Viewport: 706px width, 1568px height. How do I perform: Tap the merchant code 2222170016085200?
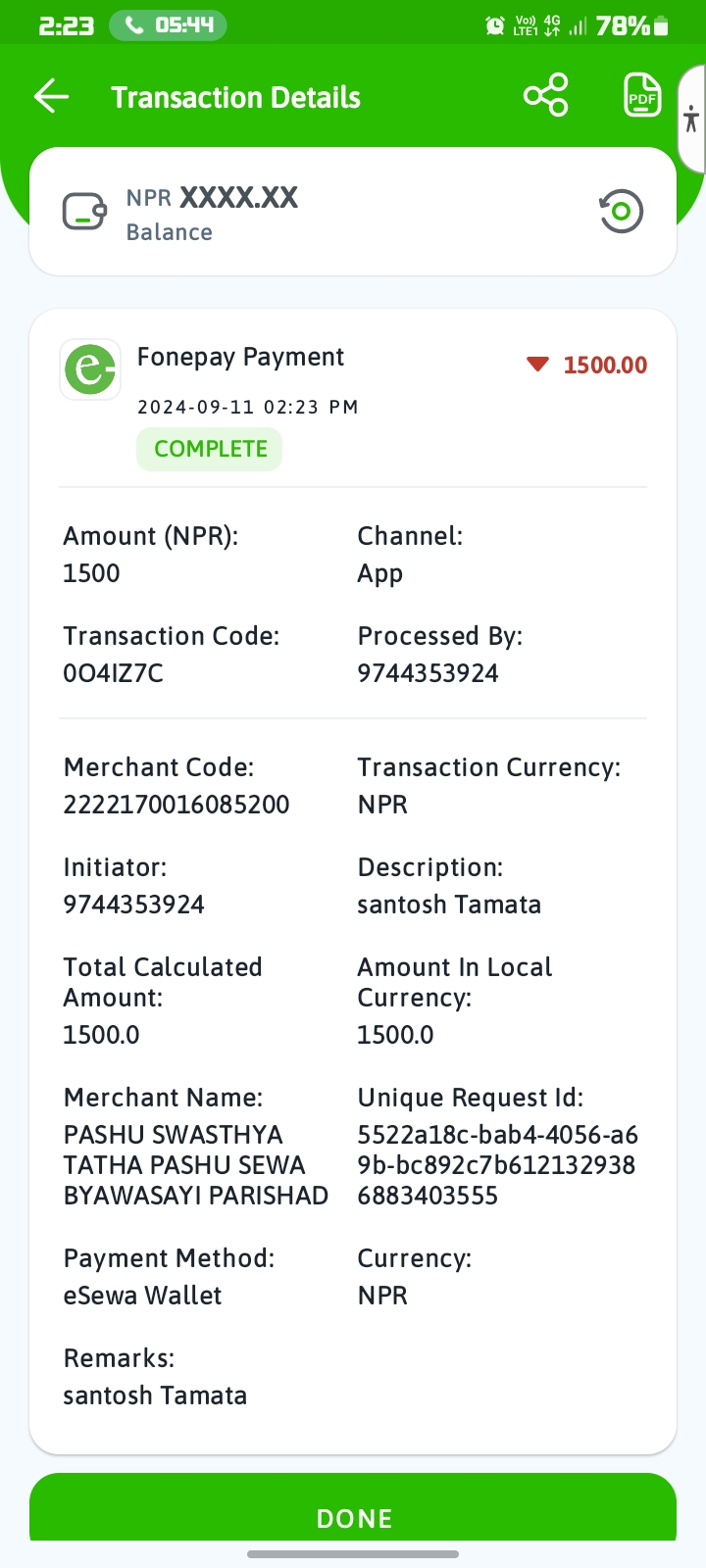[176, 805]
